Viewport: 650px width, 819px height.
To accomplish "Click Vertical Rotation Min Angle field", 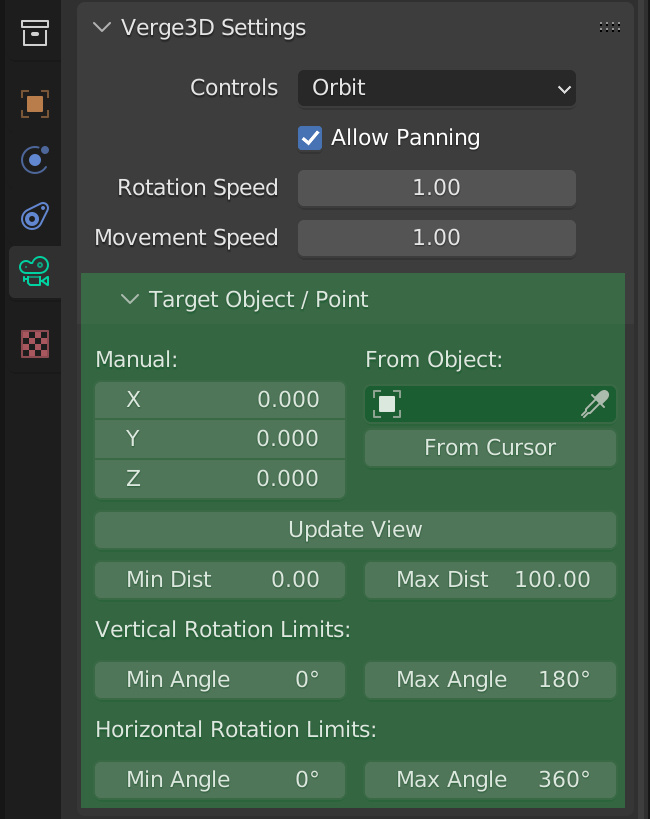I will pyautogui.click(x=220, y=680).
